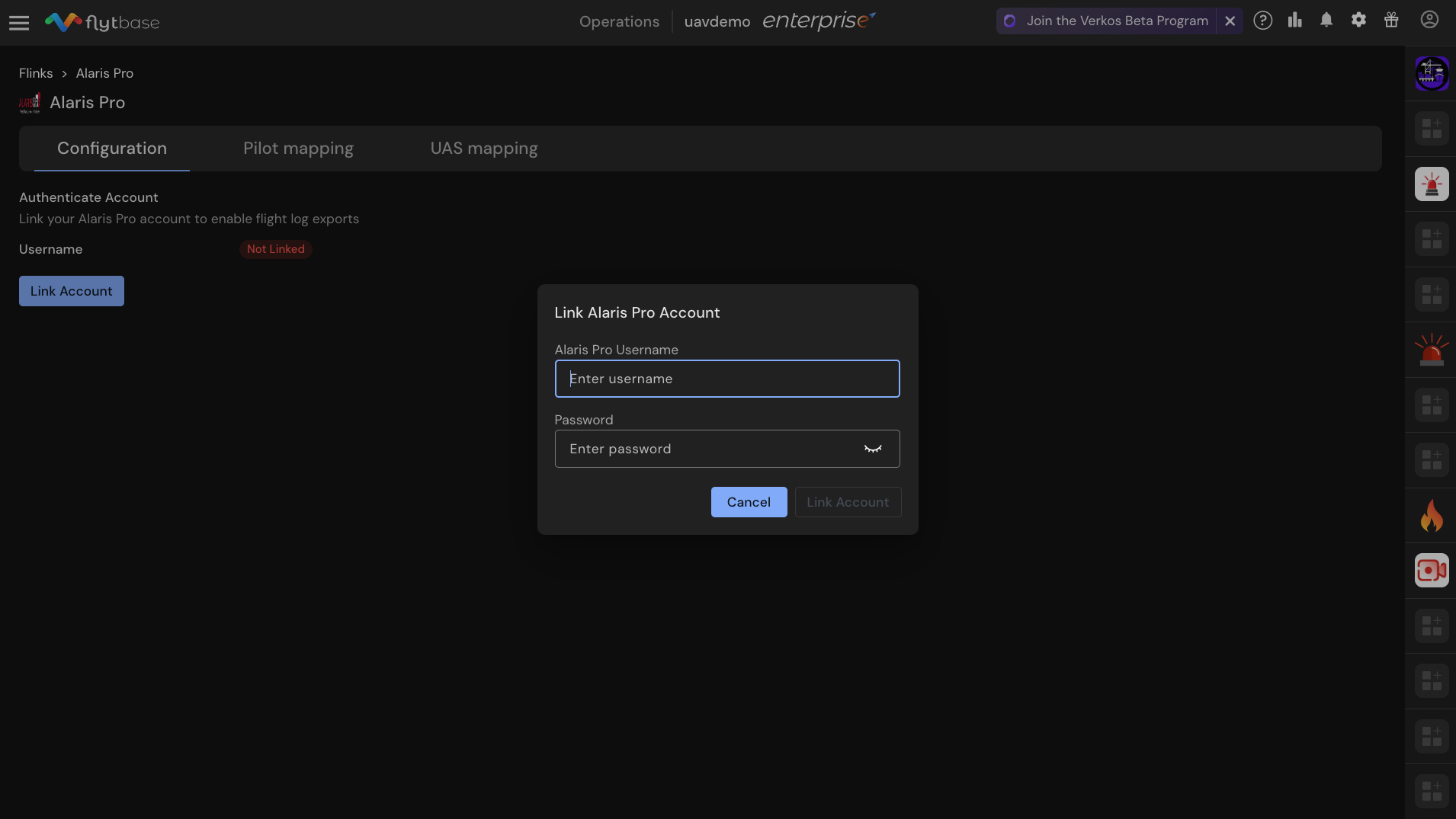Click the flytbase logo

102,23
